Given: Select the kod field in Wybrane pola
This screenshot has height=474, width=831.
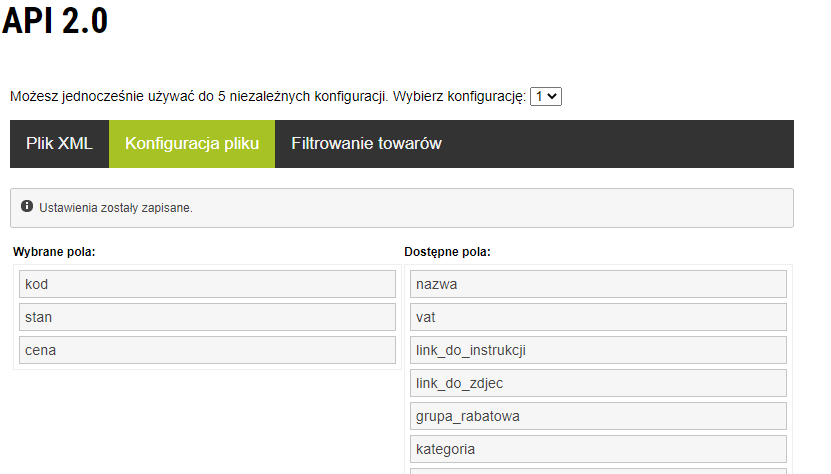Looking at the screenshot, I should (207, 284).
